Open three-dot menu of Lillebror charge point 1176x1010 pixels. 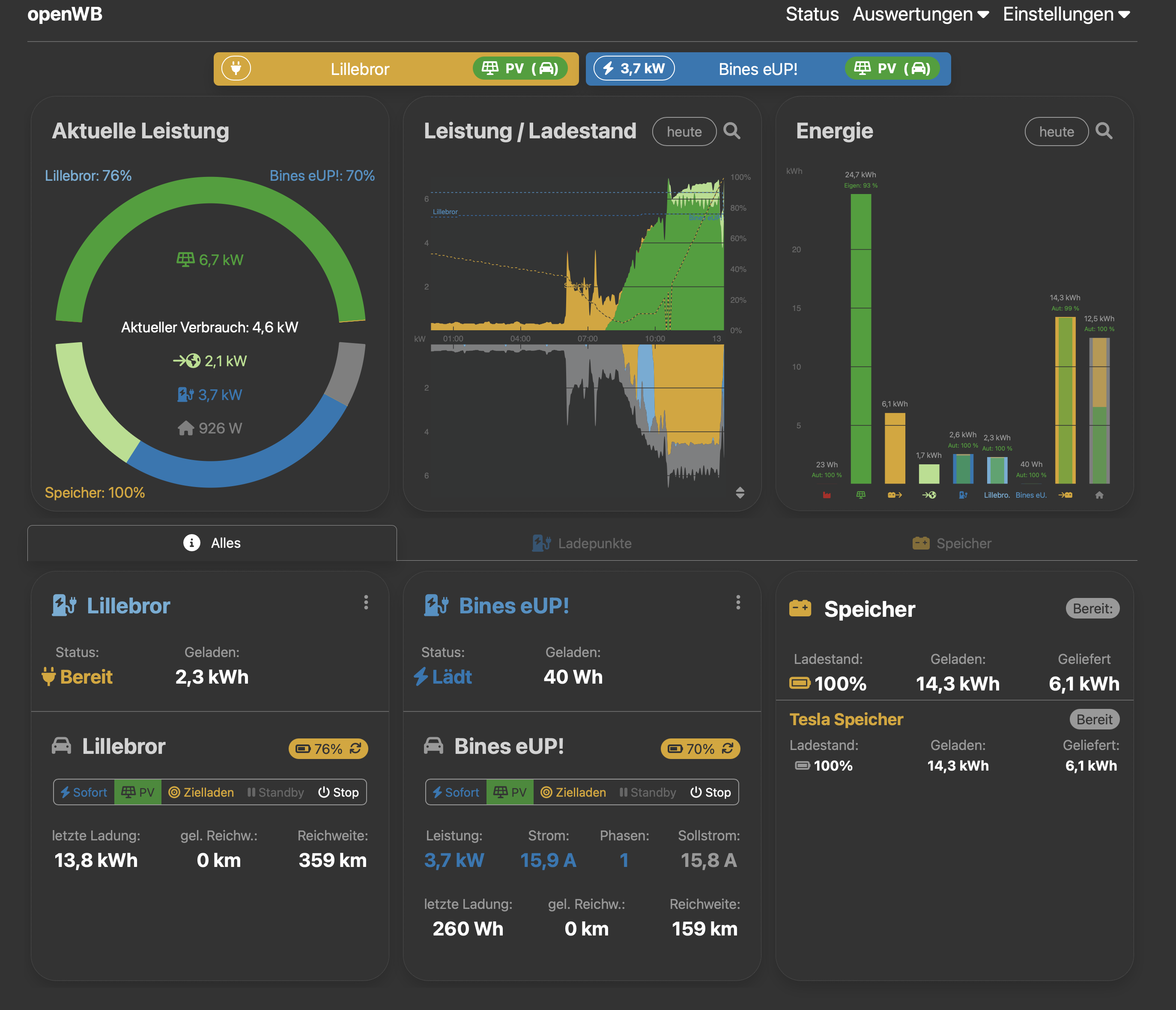point(366,602)
